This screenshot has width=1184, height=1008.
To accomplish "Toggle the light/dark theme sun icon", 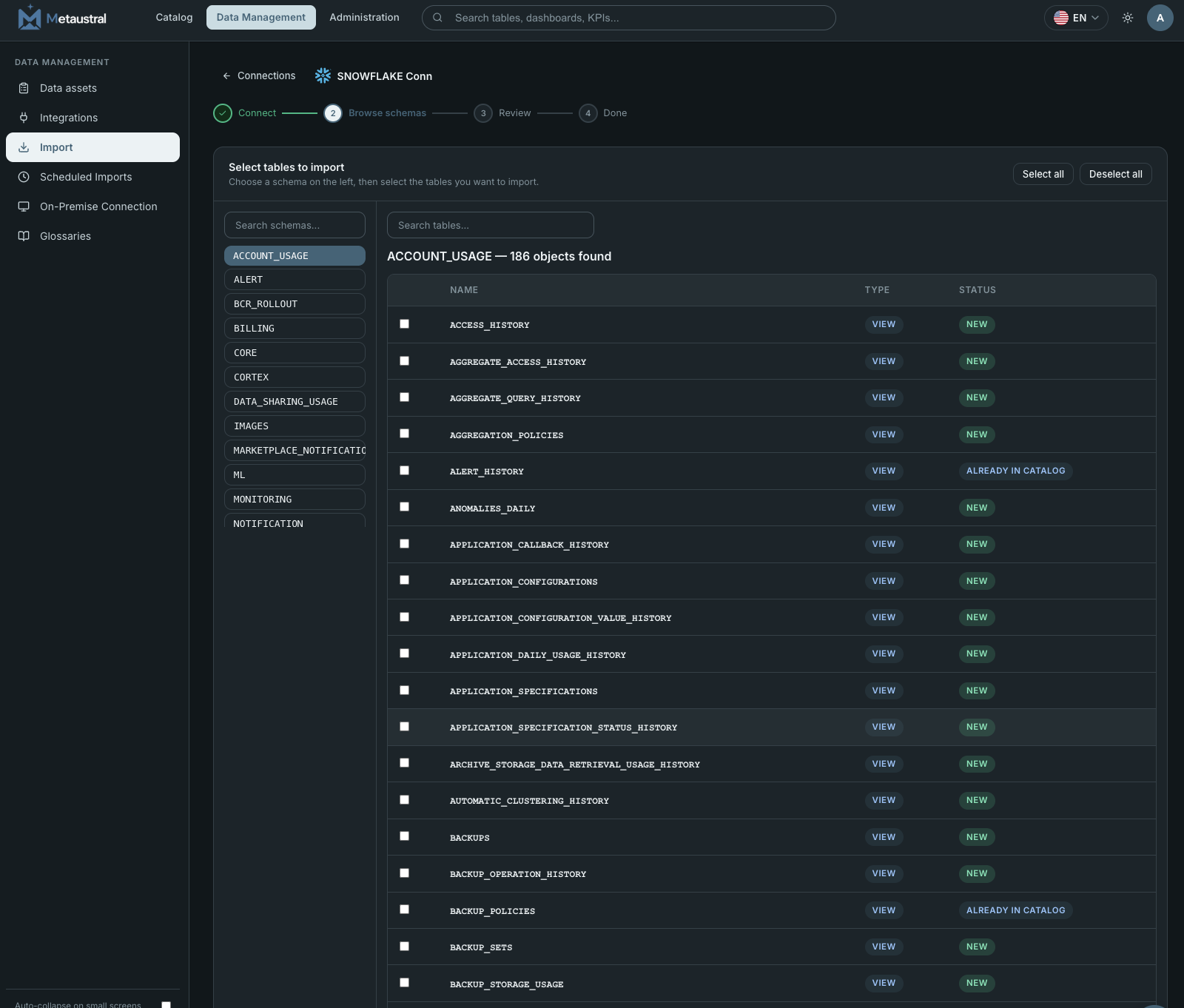I will pyautogui.click(x=1128, y=18).
